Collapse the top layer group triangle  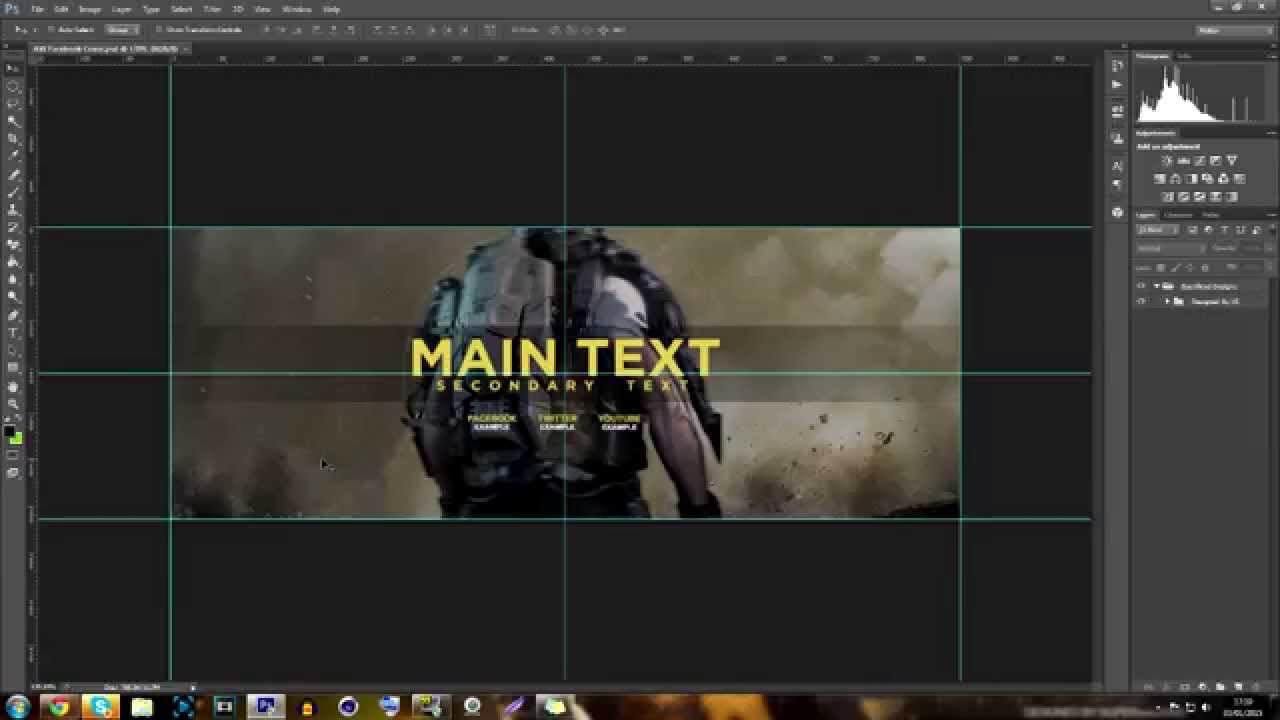point(1156,286)
